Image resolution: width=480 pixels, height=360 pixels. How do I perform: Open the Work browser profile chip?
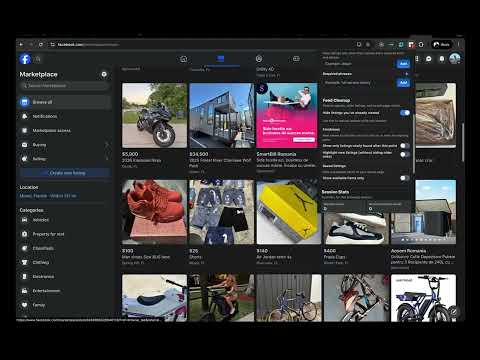[x=442, y=44]
